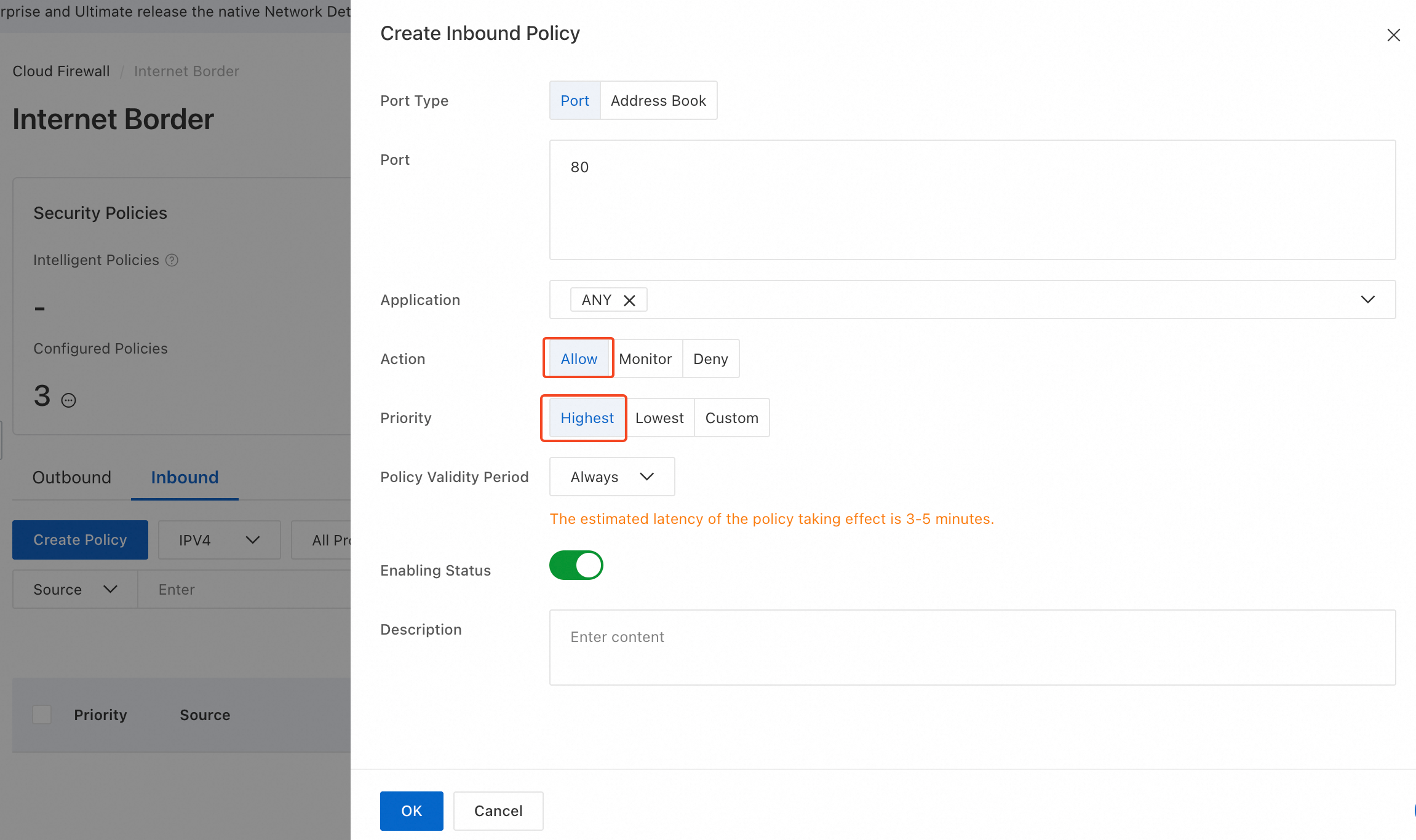The width and height of the screenshot is (1416, 840).
Task: Click into the Description text field
Action: (x=972, y=647)
